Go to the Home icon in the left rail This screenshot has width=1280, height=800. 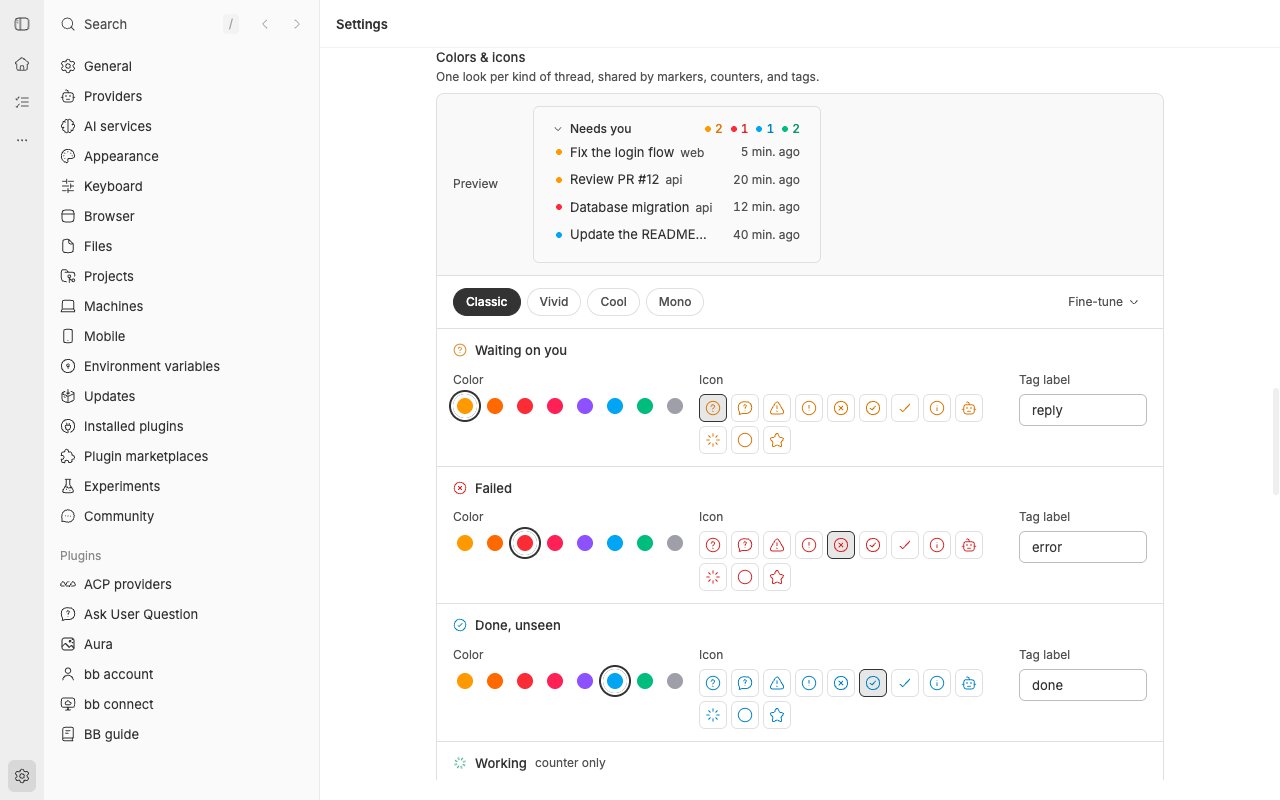click(x=22, y=64)
